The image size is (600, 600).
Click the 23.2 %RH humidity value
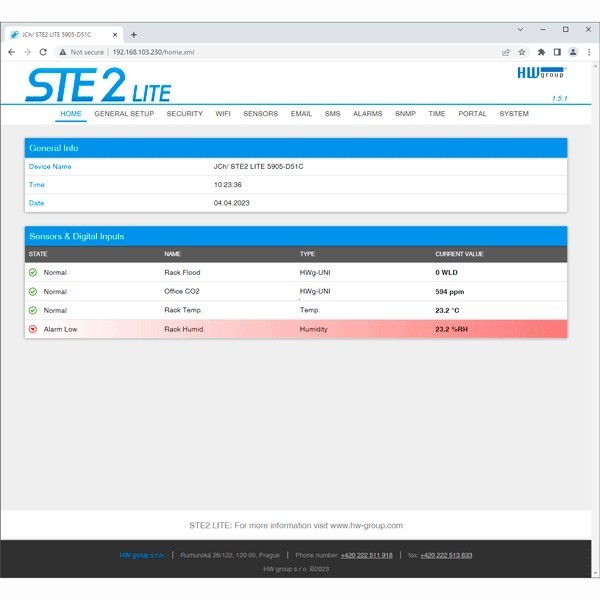click(x=452, y=329)
